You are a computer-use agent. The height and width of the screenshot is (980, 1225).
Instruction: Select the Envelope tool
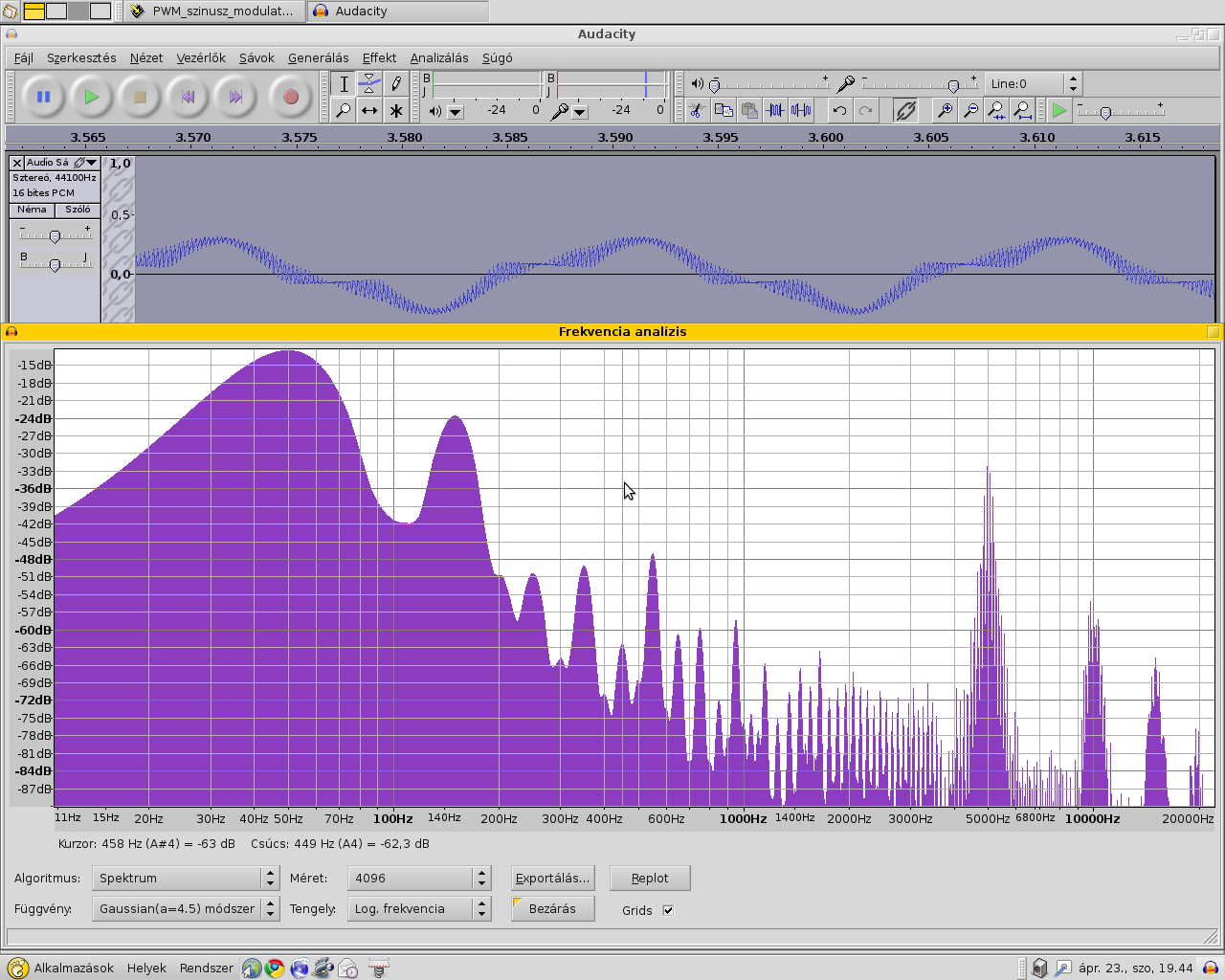[369, 84]
